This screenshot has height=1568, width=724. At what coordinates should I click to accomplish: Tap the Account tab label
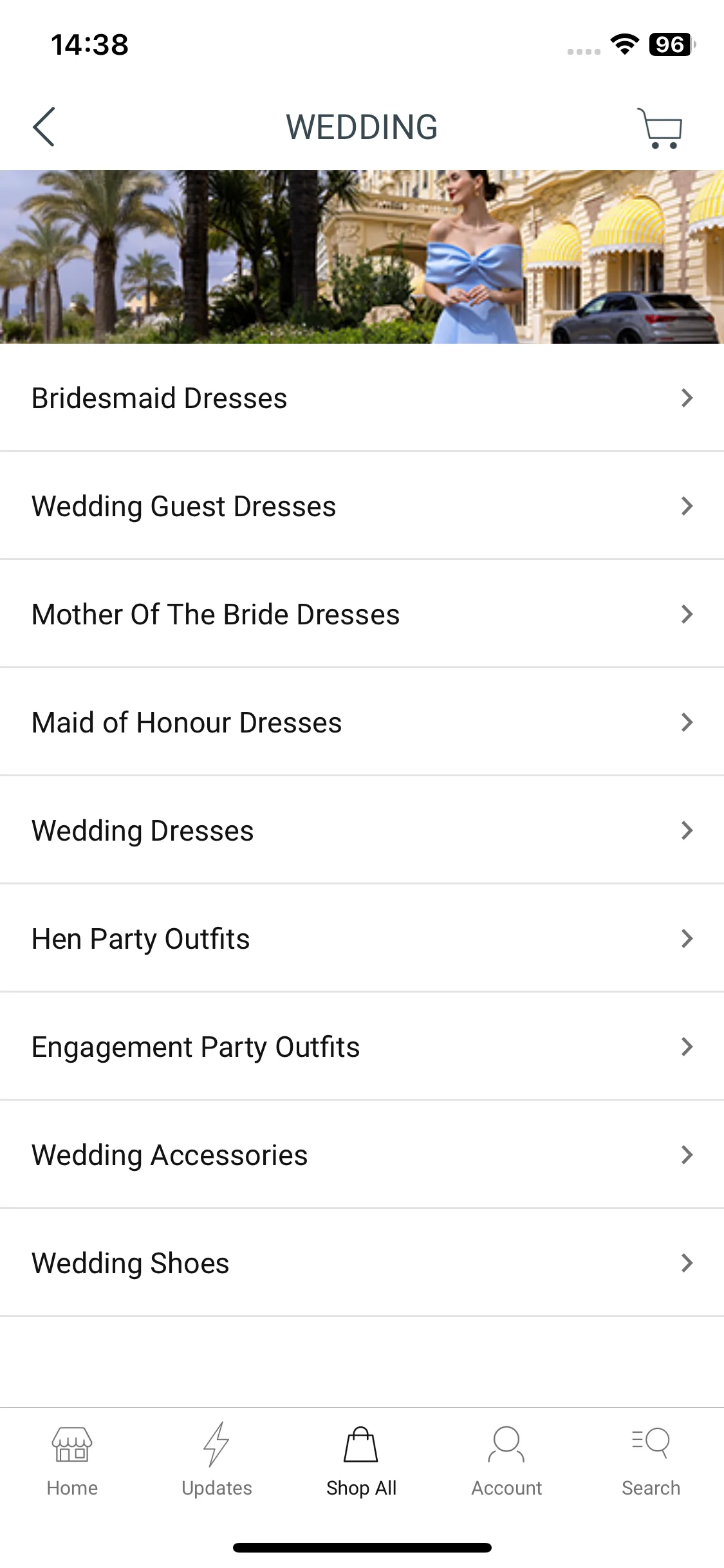pos(506,1488)
